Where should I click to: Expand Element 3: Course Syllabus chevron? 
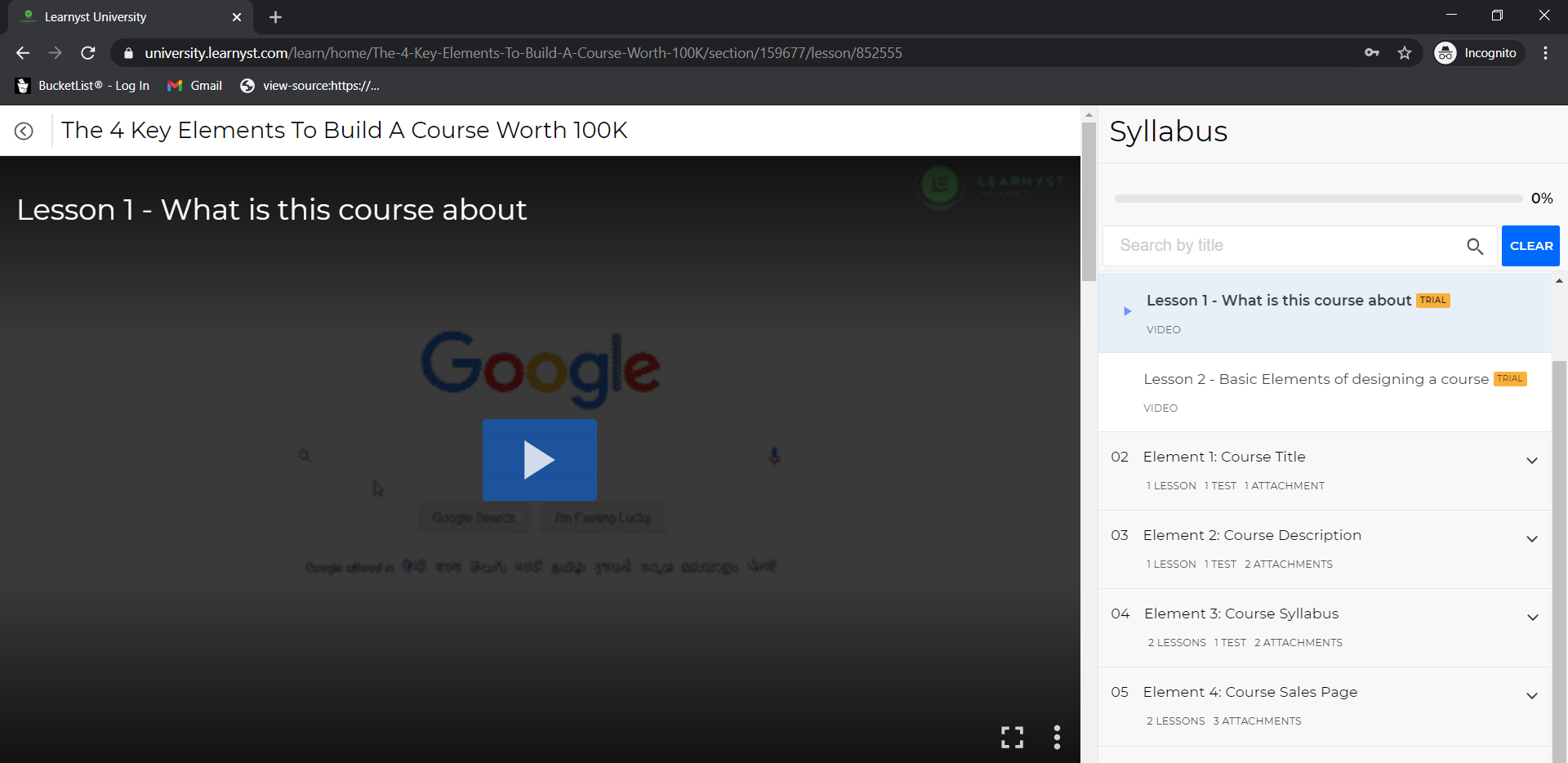(1532, 618)
